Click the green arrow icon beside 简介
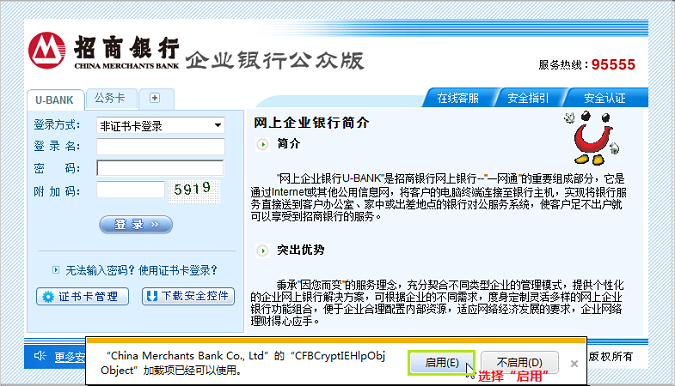Viewport: 675px width, 386px height. (262, 144)
